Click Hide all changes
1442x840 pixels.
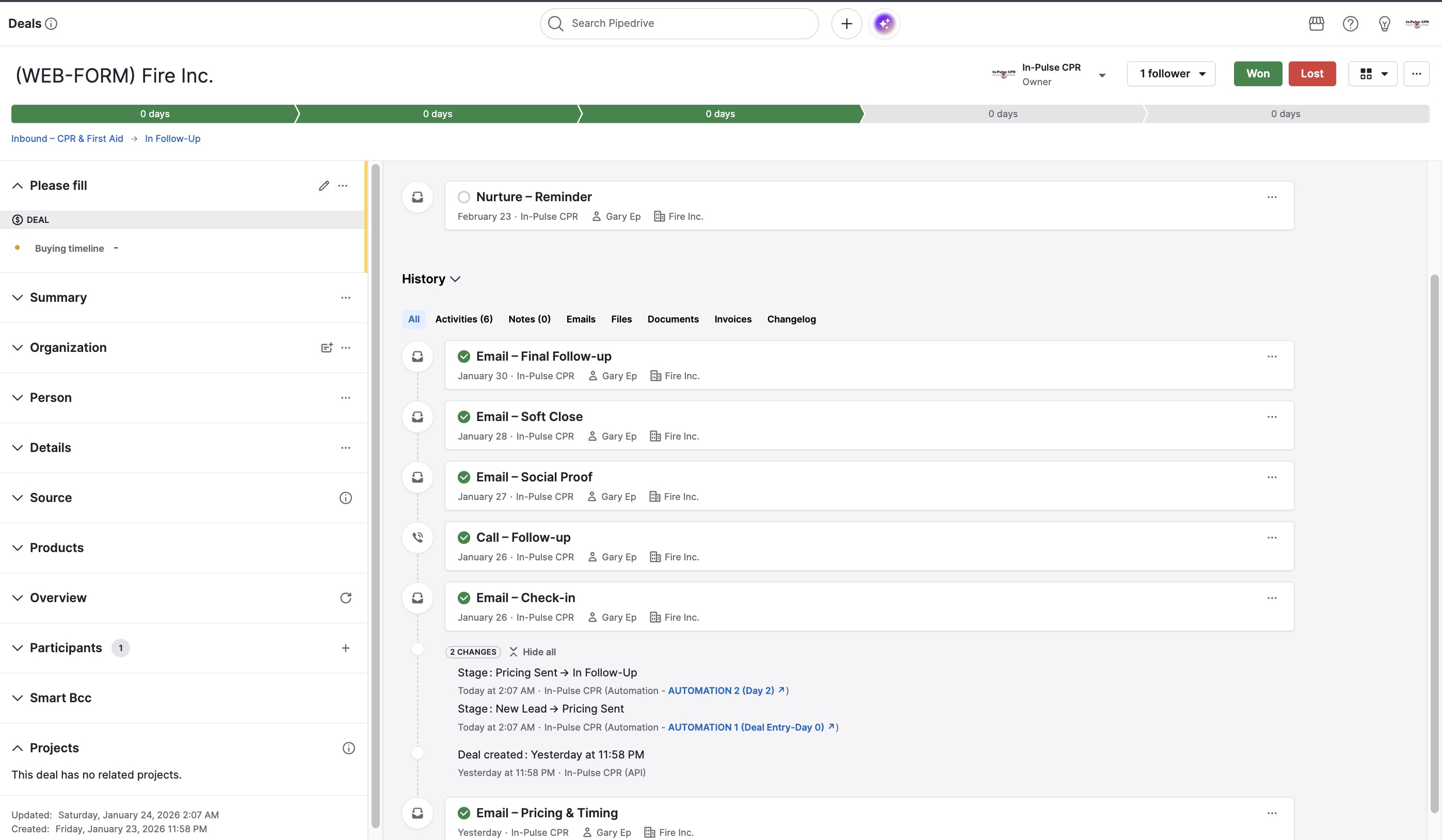532,652
